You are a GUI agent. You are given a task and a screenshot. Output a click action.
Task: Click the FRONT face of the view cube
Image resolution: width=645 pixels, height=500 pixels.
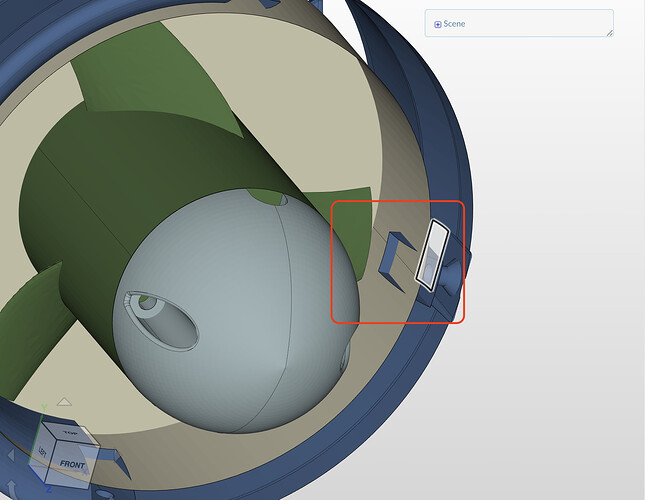[x=71, y=465]
